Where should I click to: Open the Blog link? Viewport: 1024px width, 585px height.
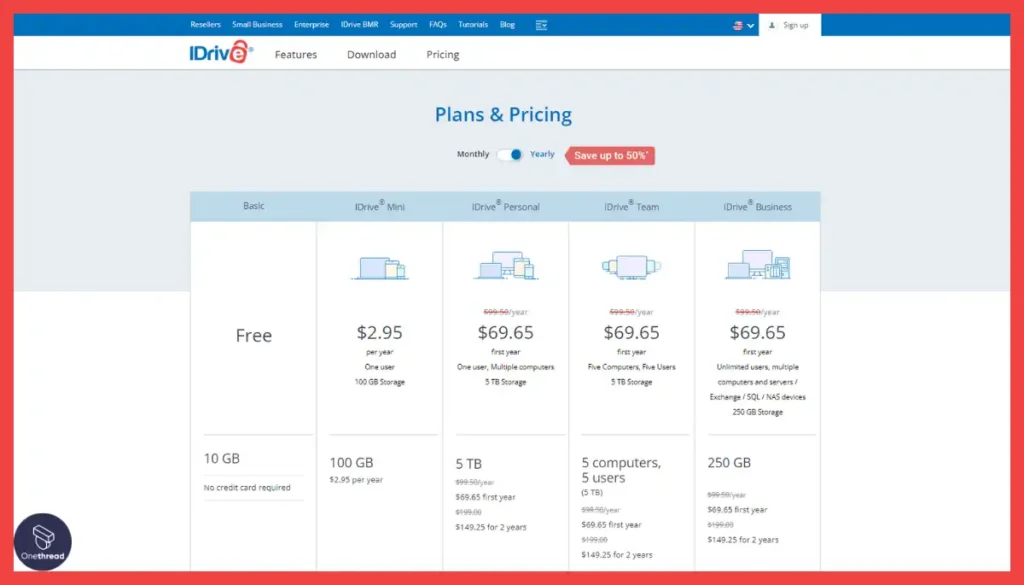[507, 24]
